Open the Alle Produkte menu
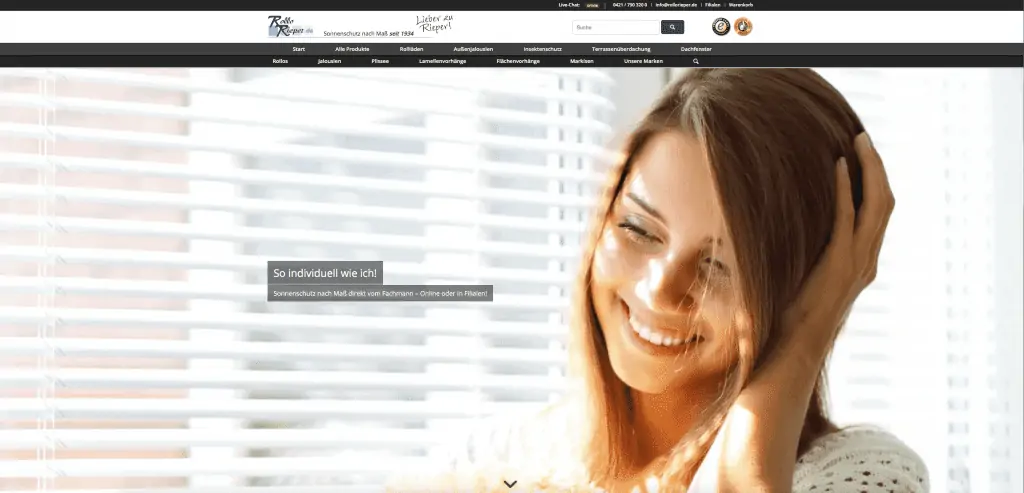Viewport: 1024px width, 493px height. (352, 49)
